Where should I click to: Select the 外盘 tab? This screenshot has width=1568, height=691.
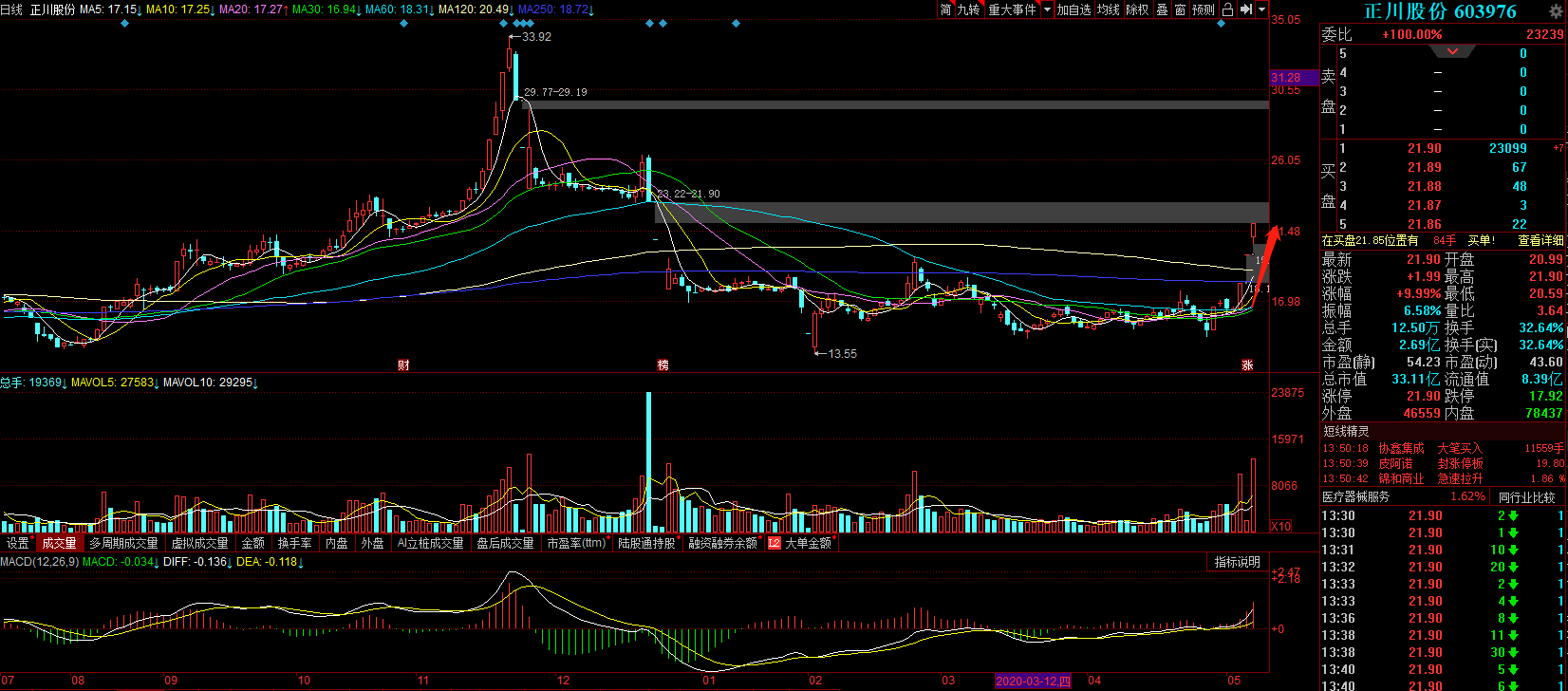click(372, 544)
